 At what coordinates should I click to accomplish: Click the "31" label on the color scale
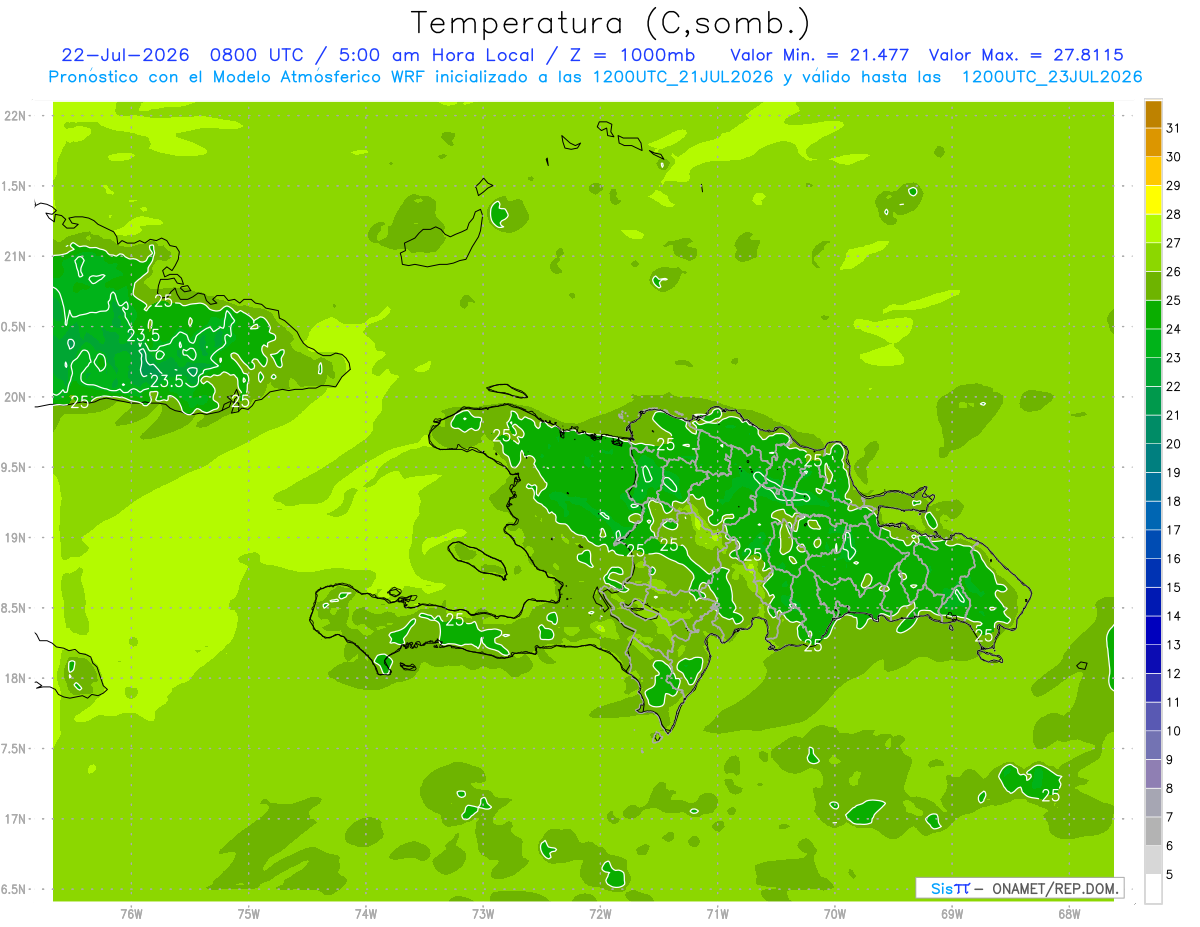pyautogui.click(x=1173, y=128)
